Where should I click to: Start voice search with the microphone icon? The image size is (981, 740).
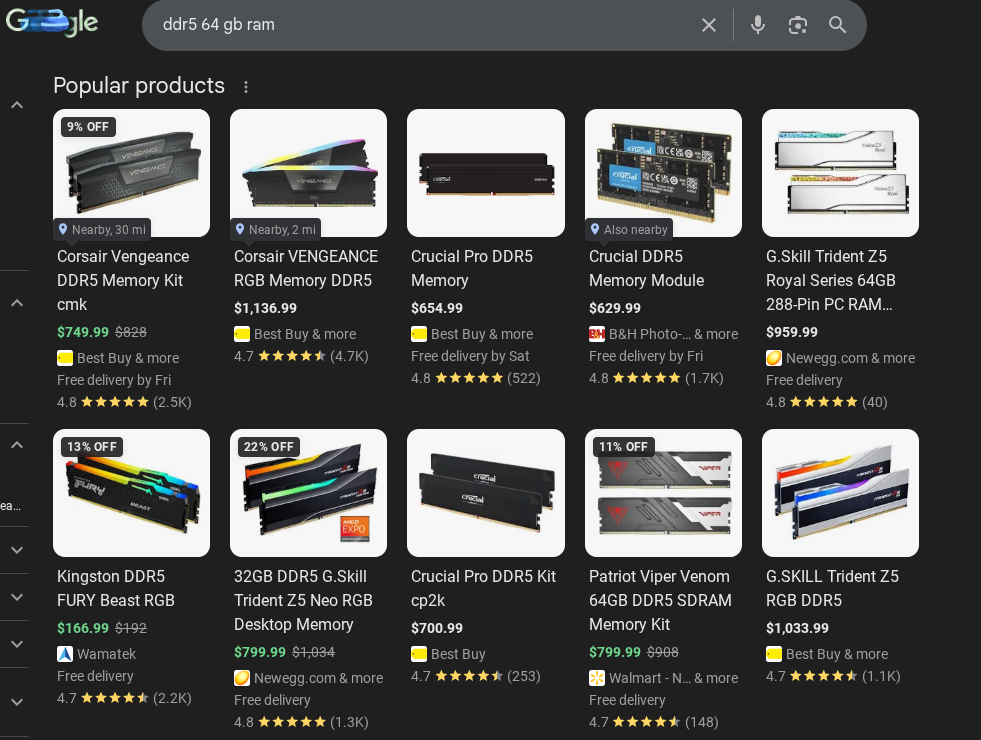point(758,25)
